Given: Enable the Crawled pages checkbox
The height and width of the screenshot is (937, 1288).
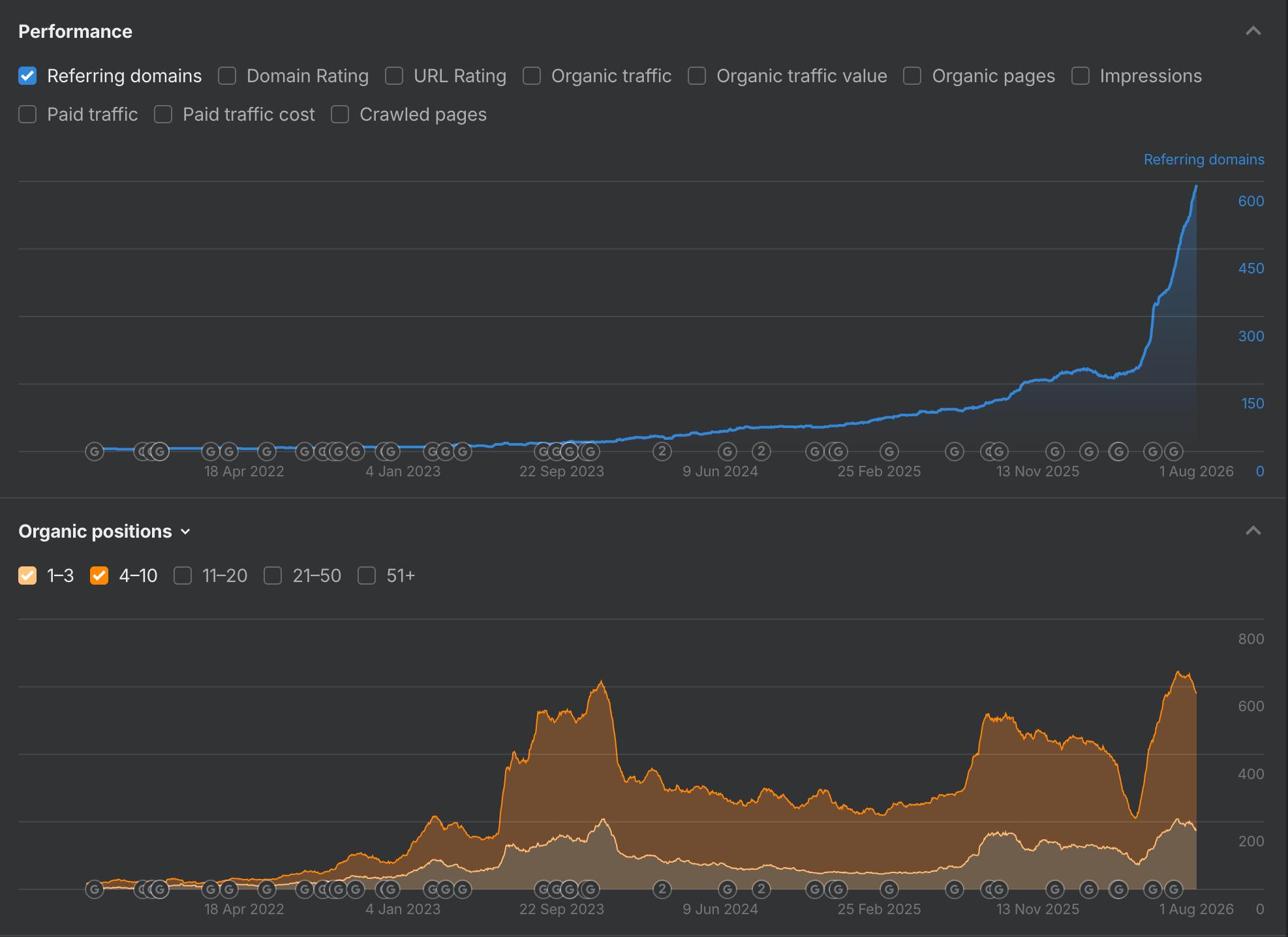Looking at the screenshot, I should [x=340, y=114].
